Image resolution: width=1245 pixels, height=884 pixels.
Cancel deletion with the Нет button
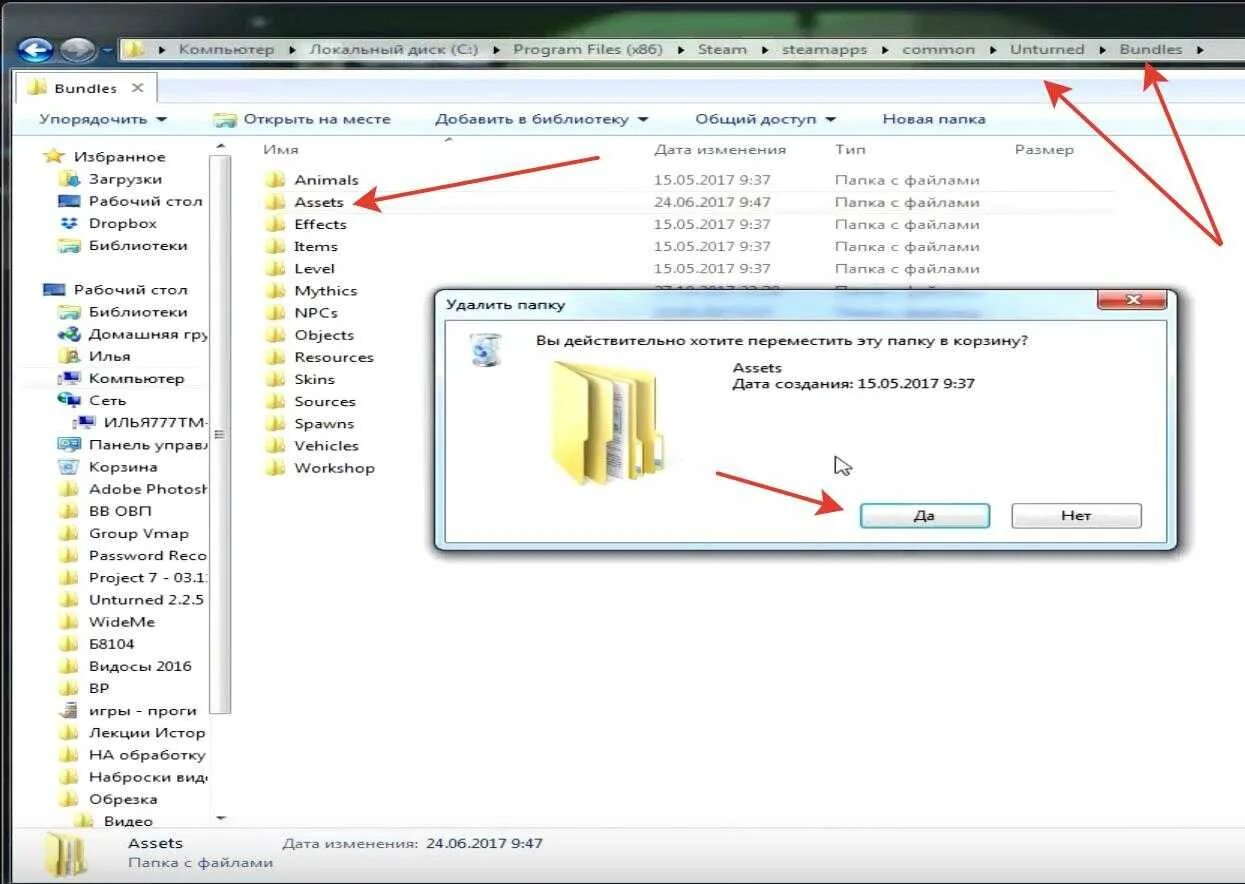[x=1076, y=516]
